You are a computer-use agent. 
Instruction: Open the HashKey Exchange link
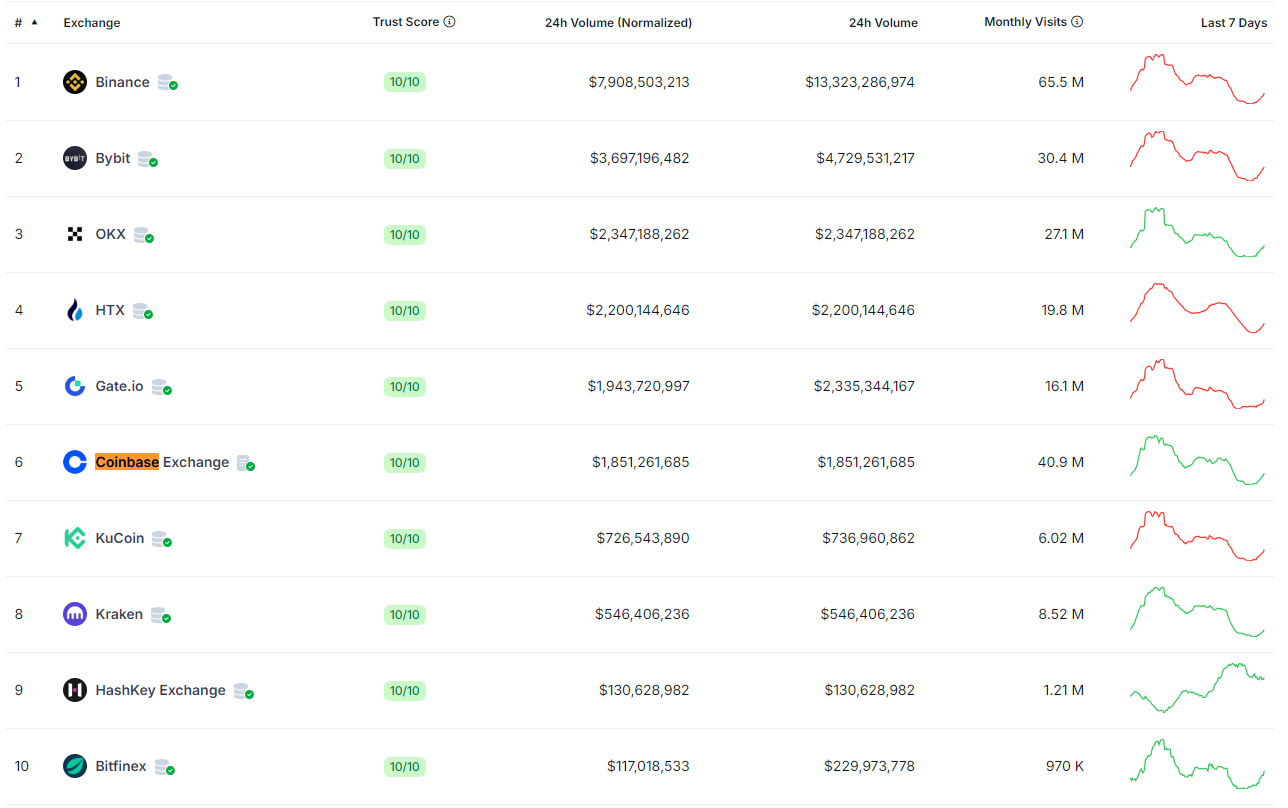click(160, 690)
